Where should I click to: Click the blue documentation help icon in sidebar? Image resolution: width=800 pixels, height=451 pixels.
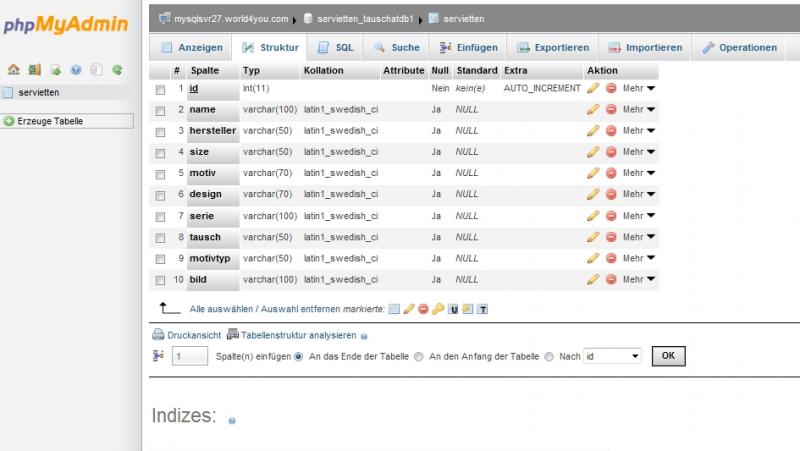click(x=76, y=70)
